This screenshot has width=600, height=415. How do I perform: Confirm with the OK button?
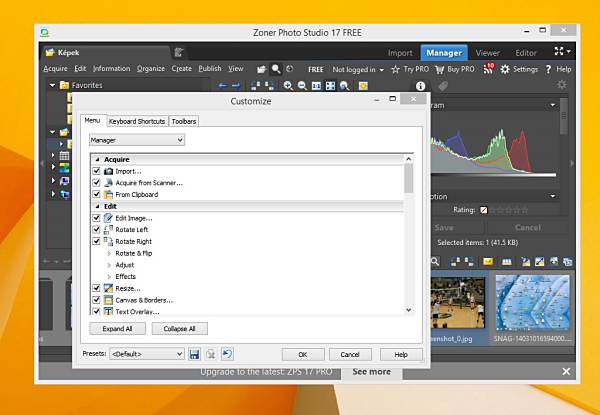click(303, 355)
